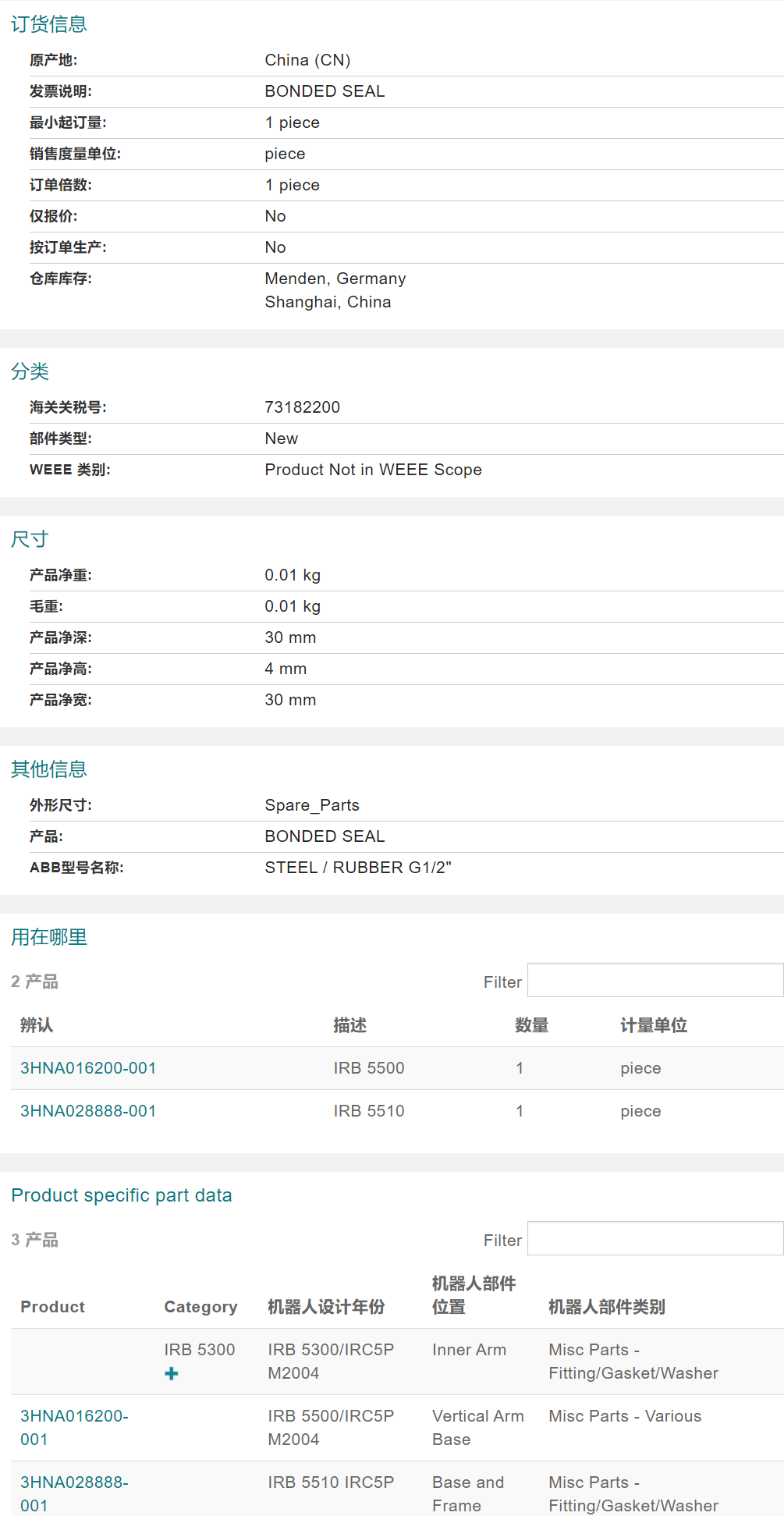Sort by the 描述 column header
Viewport: 784px width, 1516px height.
[349, 1025]
